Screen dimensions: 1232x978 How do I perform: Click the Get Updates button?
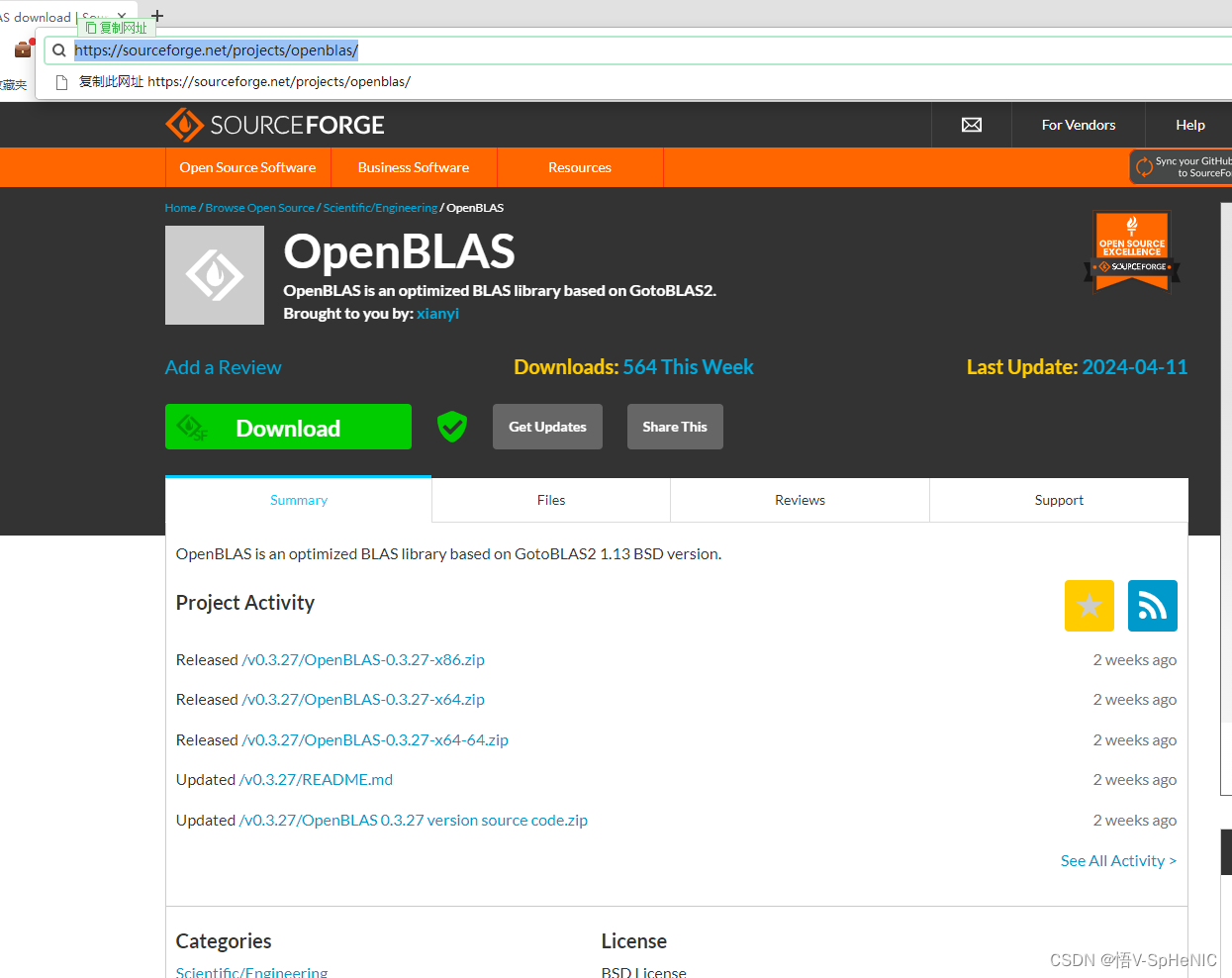point(547,426)
